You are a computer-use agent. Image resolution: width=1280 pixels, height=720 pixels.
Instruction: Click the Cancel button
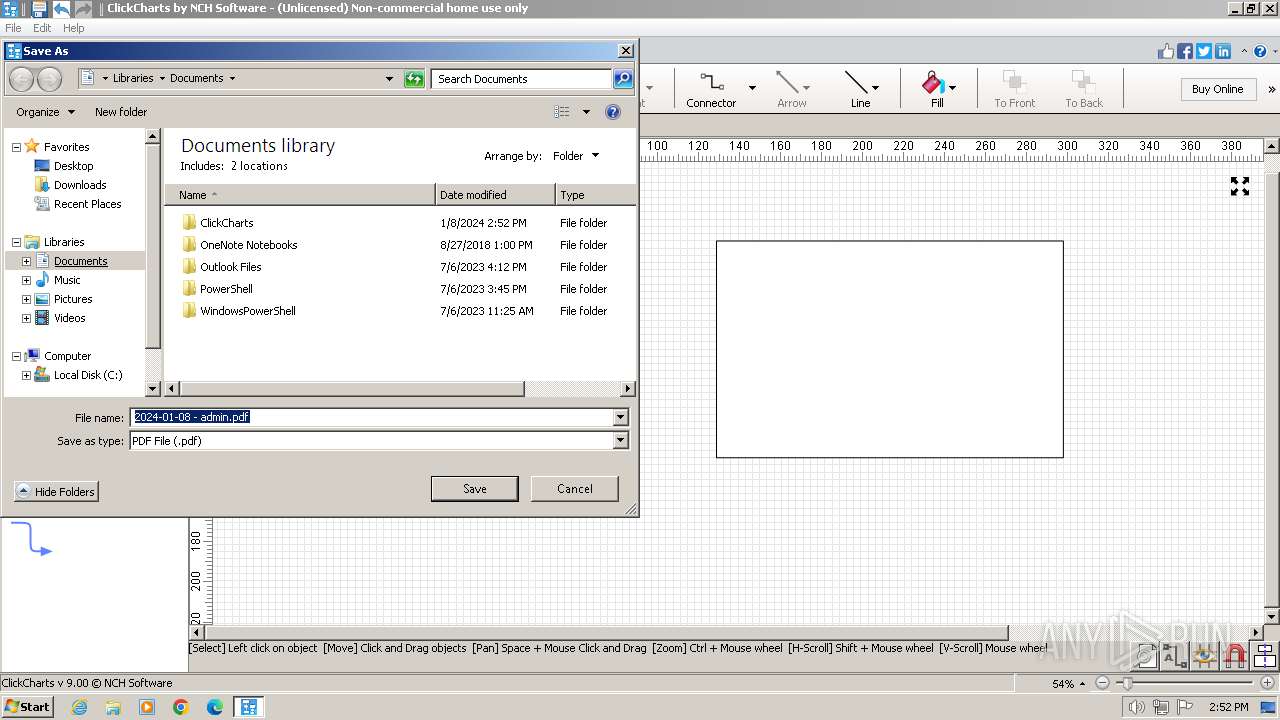click(x=575, y=489)
